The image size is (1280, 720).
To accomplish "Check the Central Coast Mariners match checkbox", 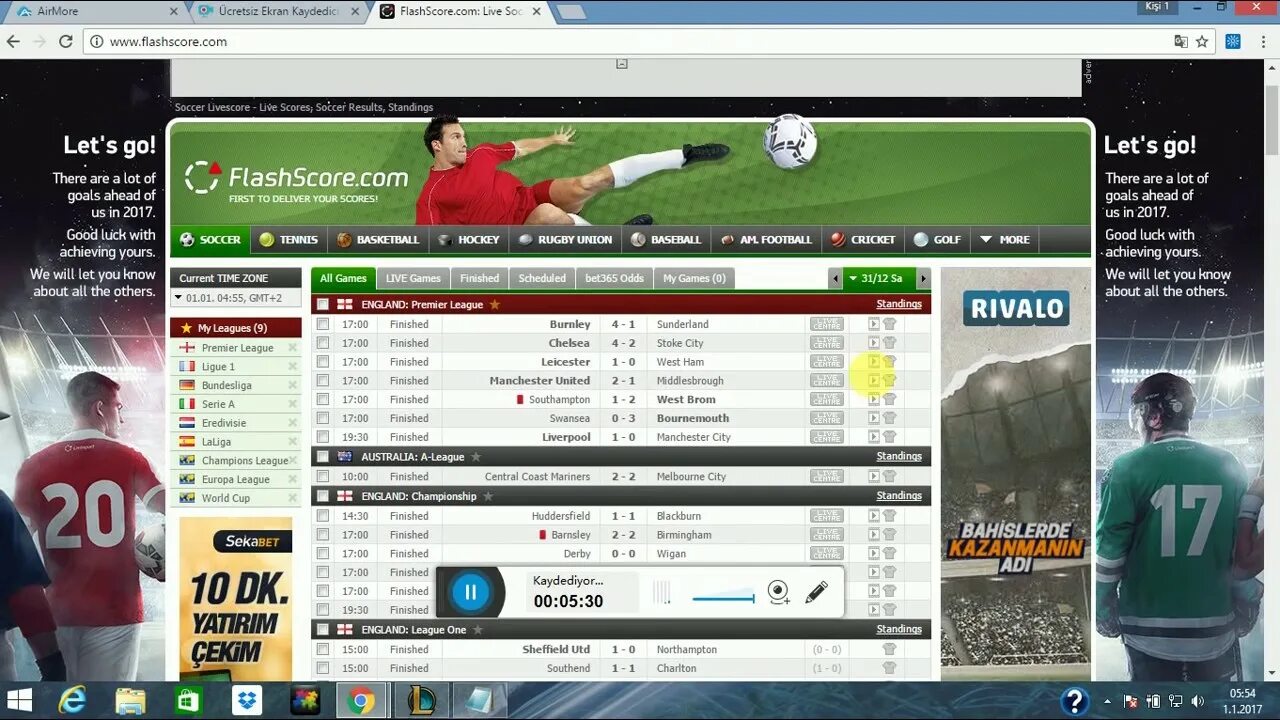I will [x=322, y=476].
